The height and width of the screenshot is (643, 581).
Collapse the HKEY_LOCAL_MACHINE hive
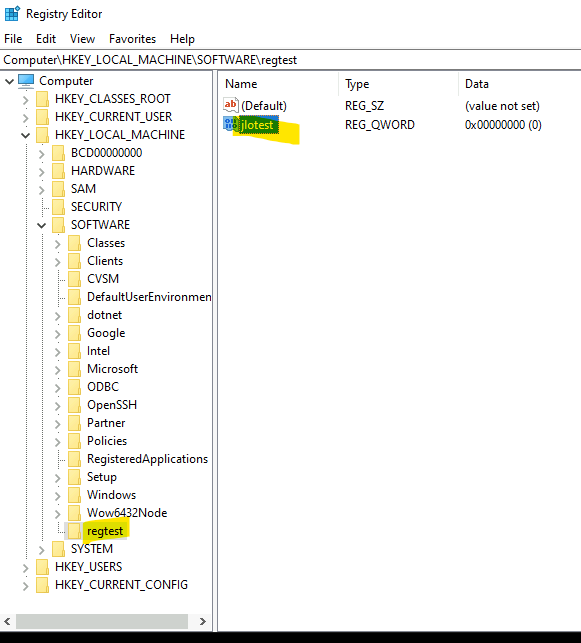tap(25, 135)
